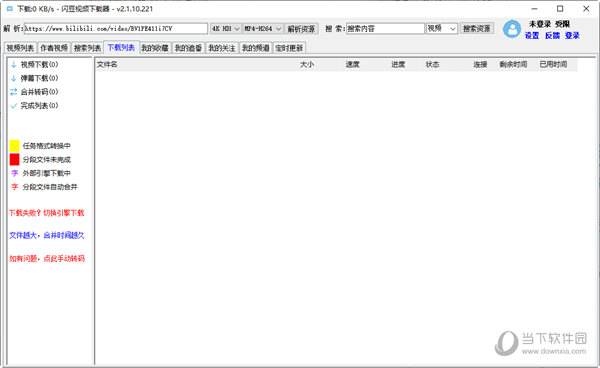Switch to the 我的频道 tab
The width and height of the screenshot is (600, 368).
pyautogui.click(x=256, y=48)
